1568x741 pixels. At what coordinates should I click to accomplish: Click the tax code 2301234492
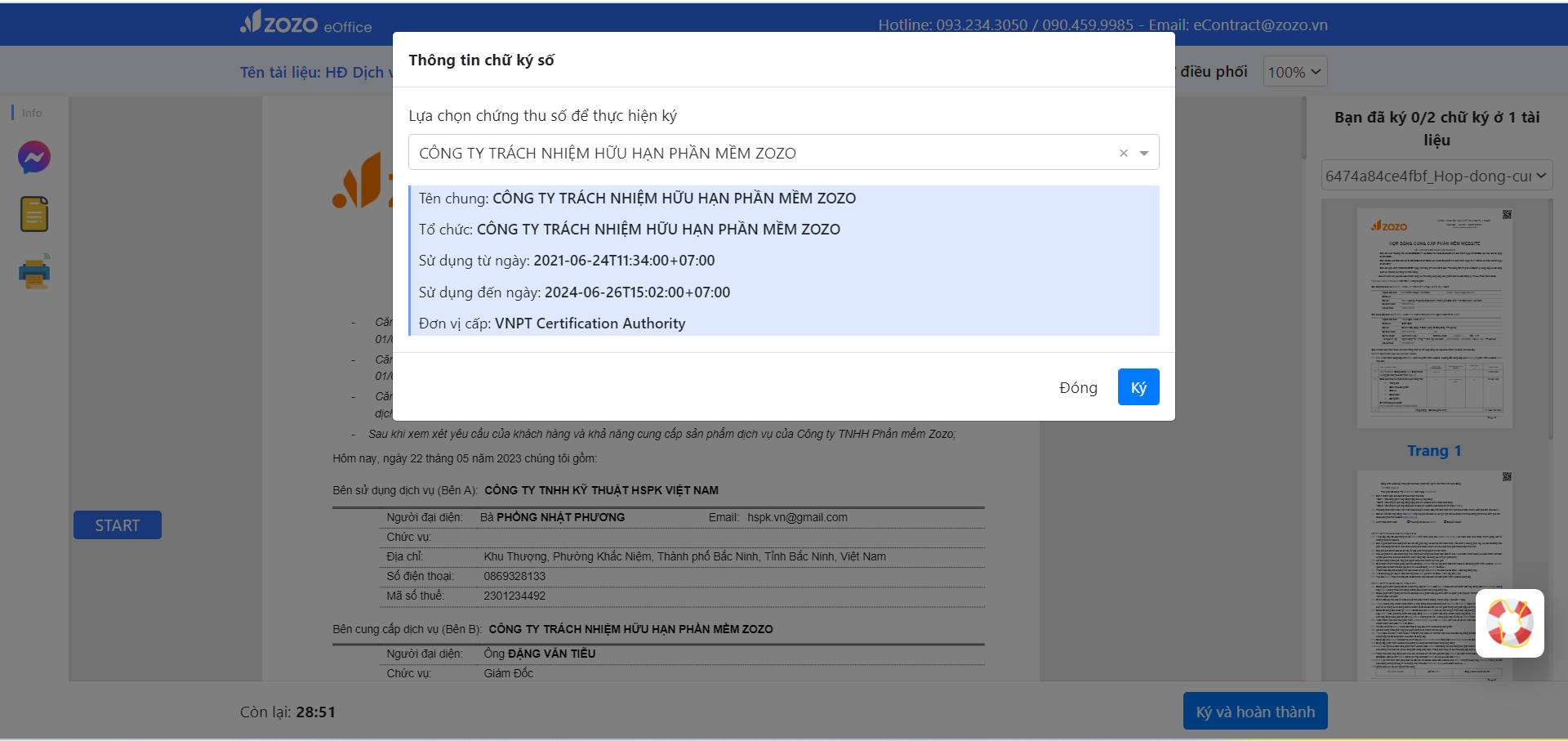[x=514, y=596]
